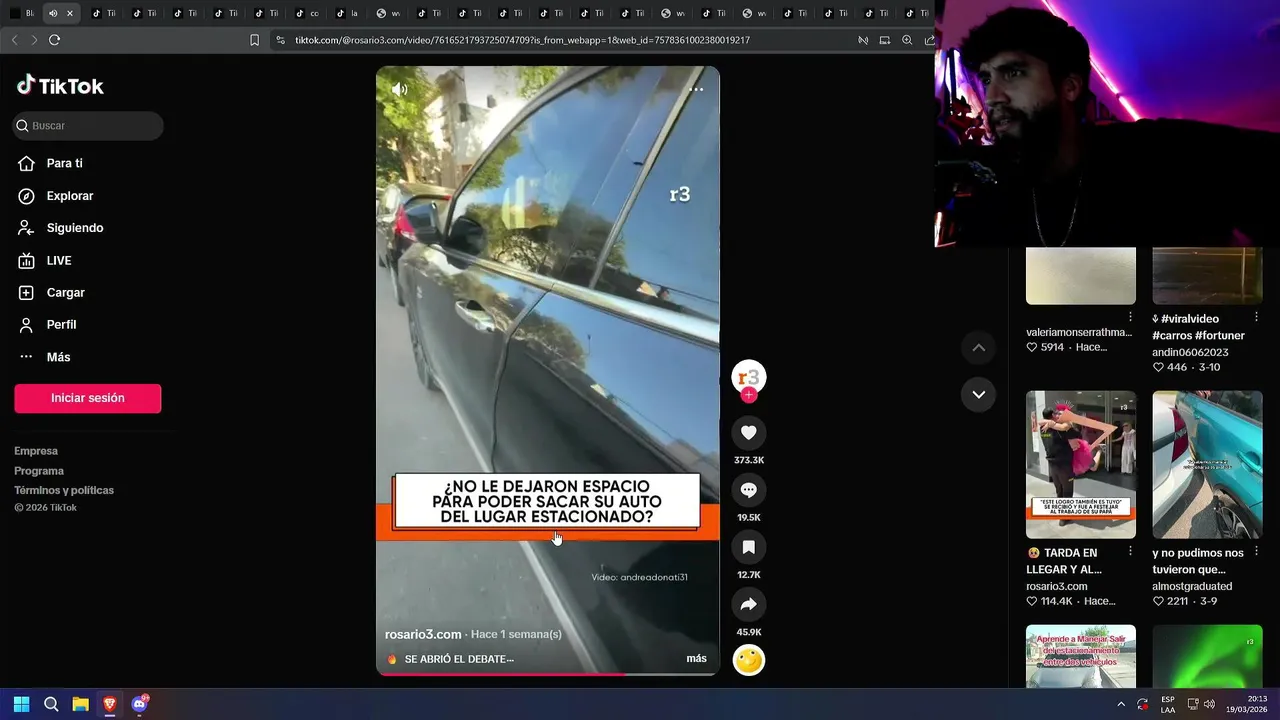Open Explorar in the sidebar

click(69, 196)
